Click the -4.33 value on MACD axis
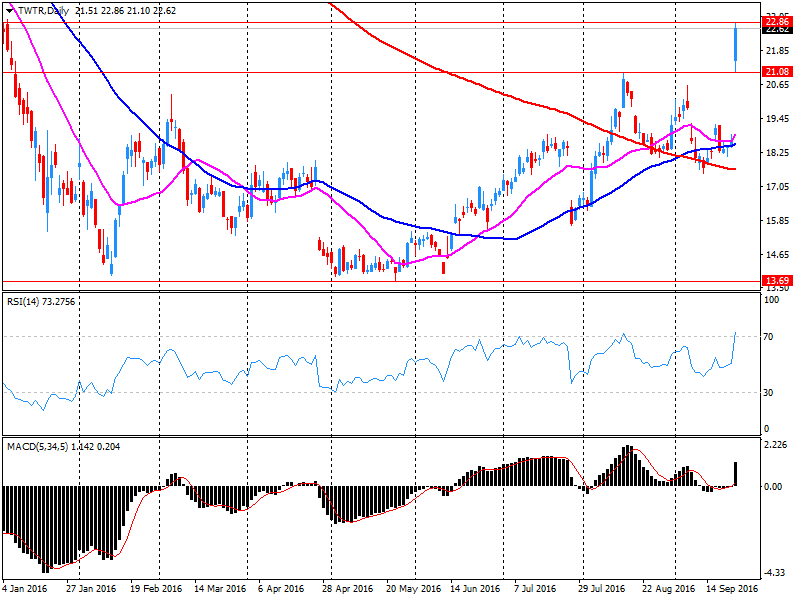This screenshot has height=600, width=800. 776,573
